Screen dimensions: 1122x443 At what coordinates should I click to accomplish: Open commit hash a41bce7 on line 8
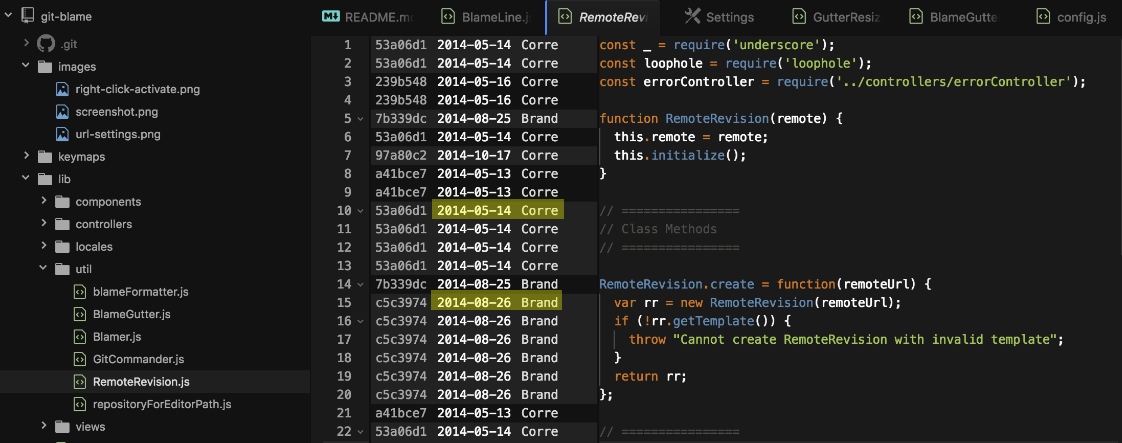click(401, 173)
